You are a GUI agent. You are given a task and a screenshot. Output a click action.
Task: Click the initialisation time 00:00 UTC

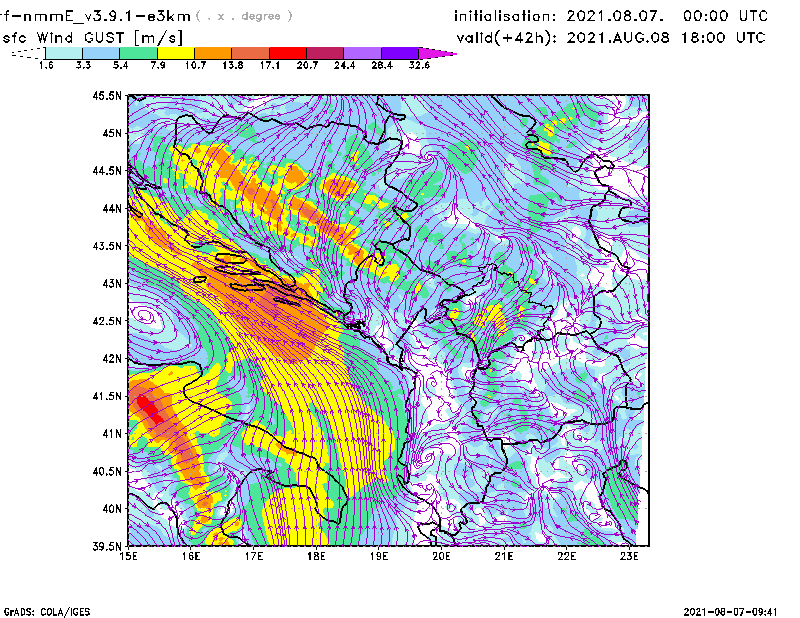(x=726, y=16)
